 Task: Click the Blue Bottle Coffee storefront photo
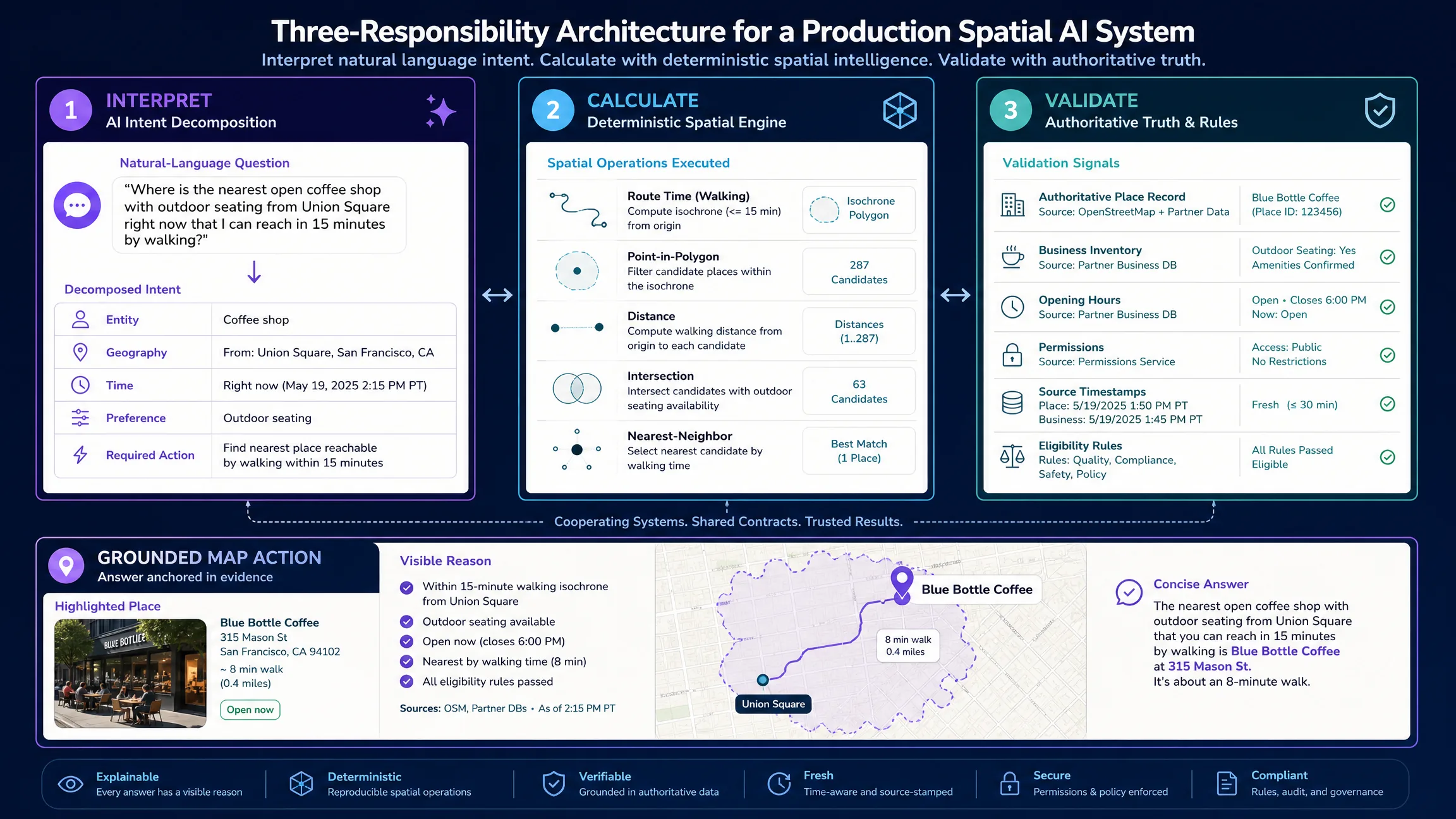point(130,673)
